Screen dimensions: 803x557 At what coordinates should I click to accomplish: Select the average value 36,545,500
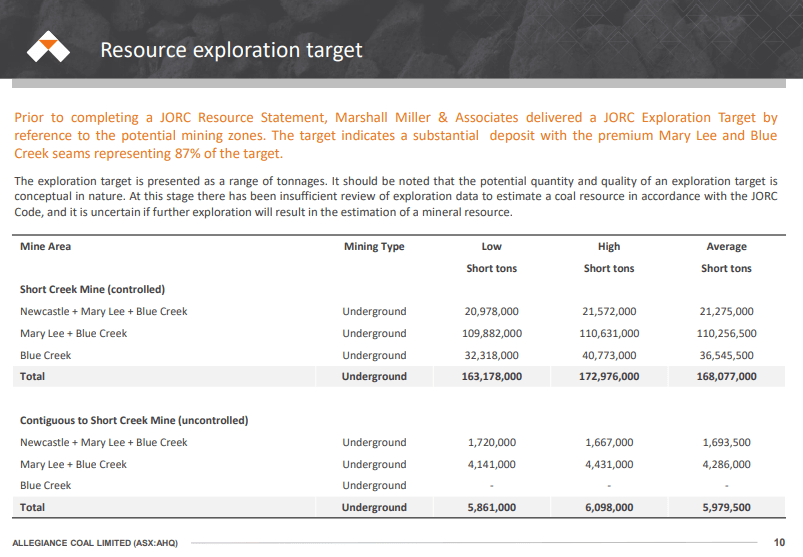pos(726,355)
